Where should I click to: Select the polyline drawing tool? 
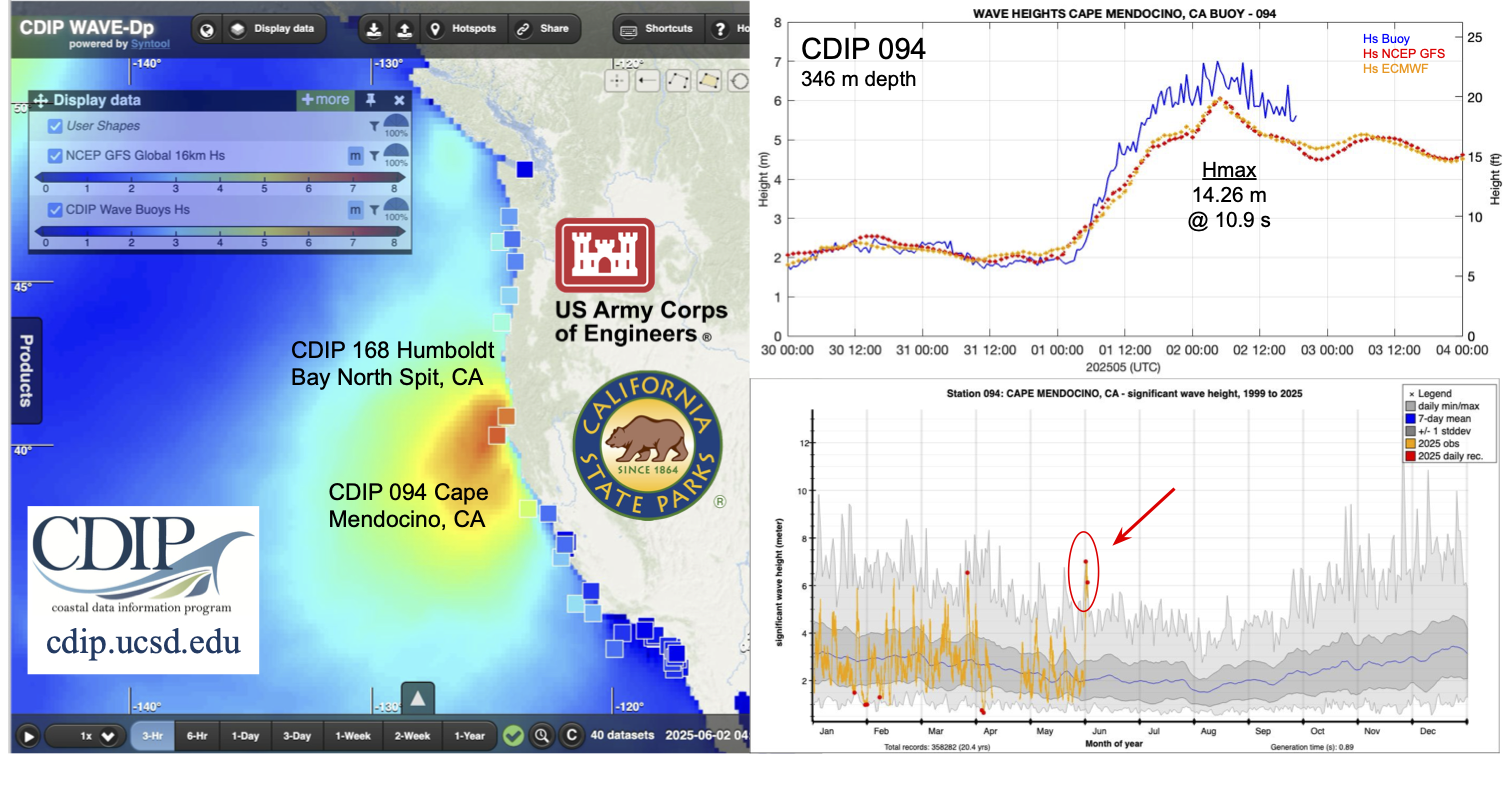679,80
